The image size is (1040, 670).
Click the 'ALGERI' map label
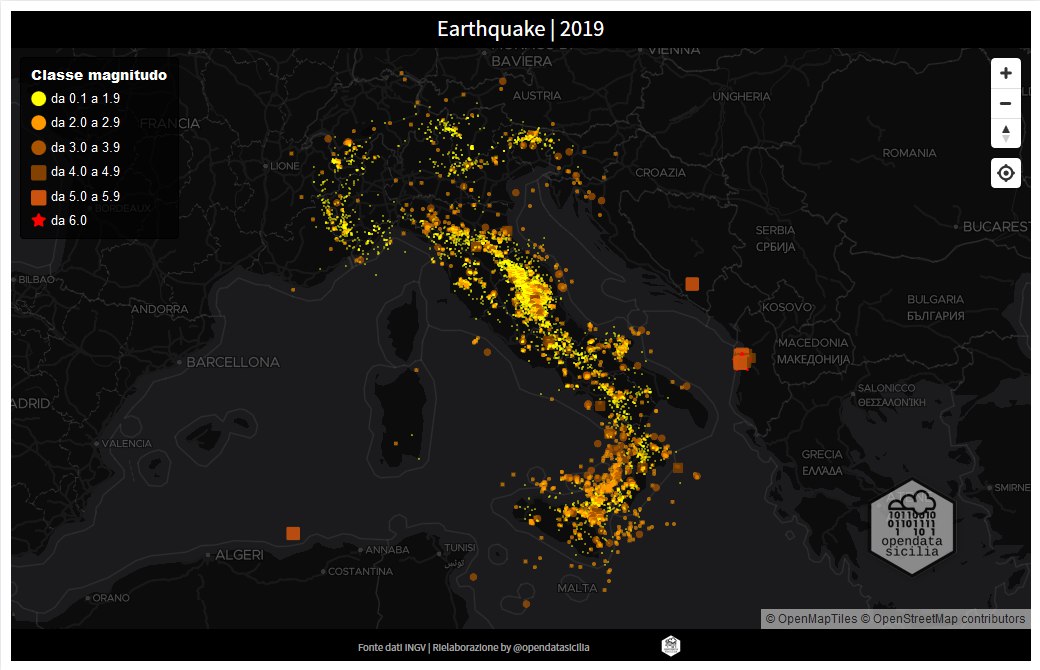pyautogui.click(x=239, y=555)
